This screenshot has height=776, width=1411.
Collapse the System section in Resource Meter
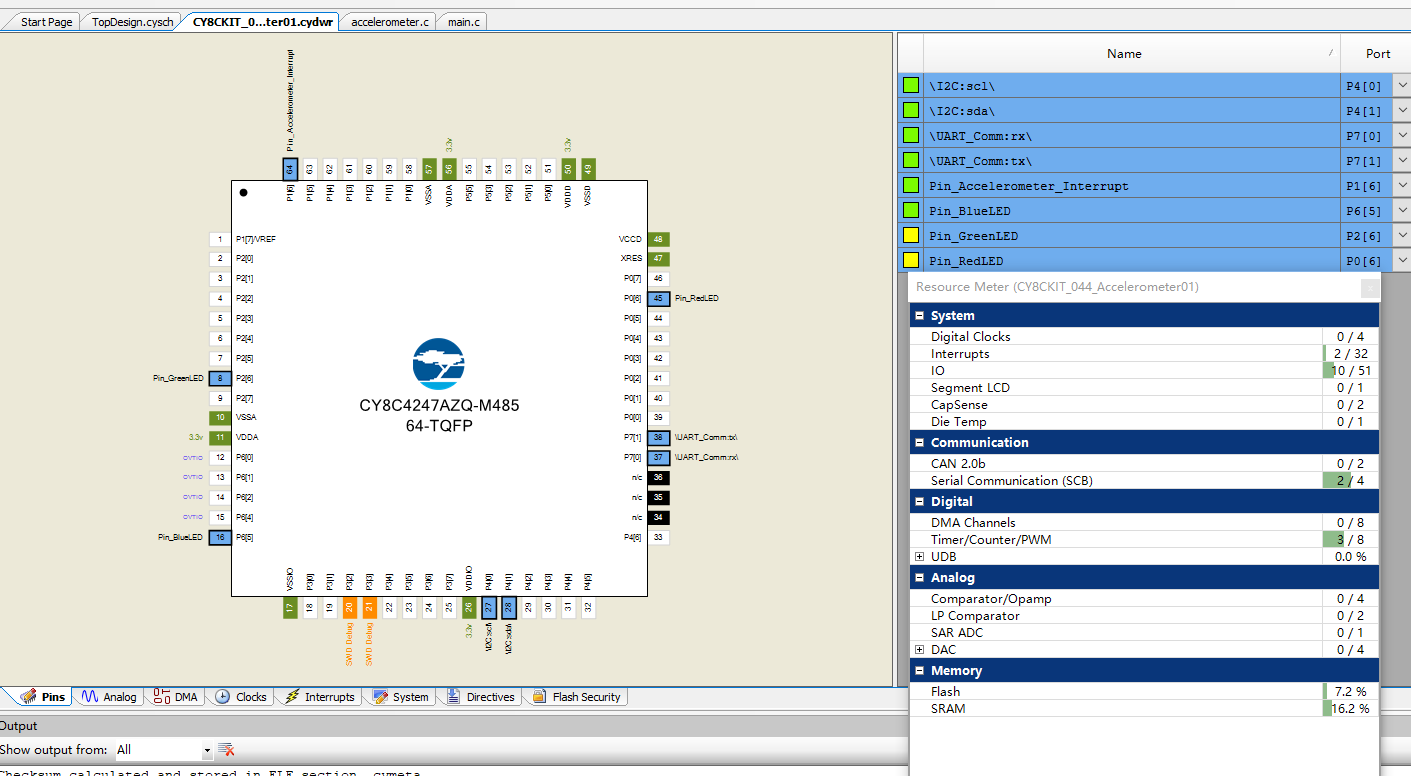pyautogui.click(x=920, y=316)
